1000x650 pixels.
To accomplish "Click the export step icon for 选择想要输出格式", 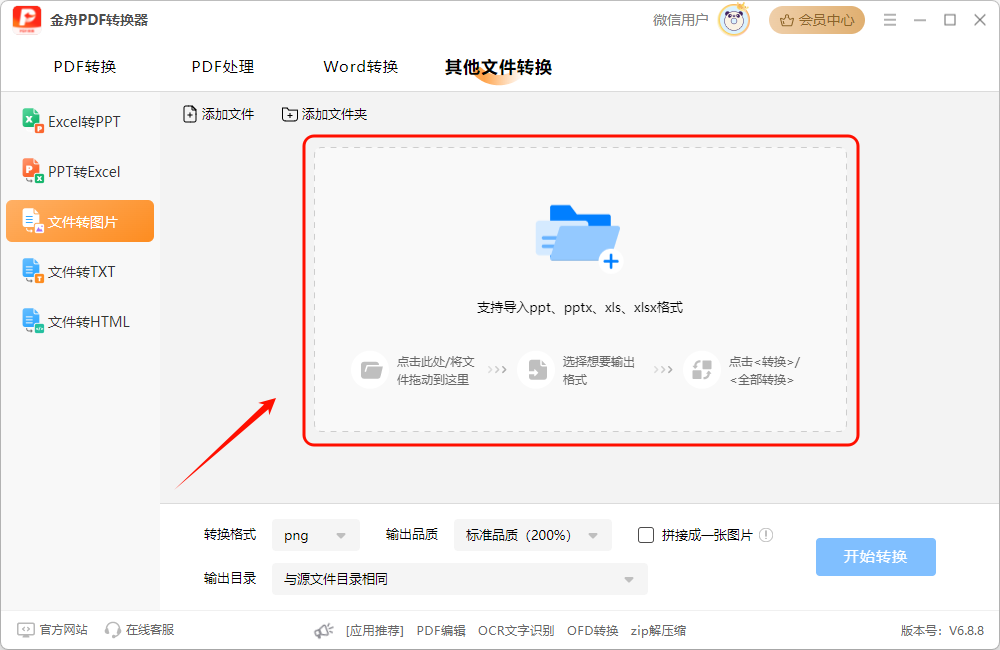I will pos(536,369).
